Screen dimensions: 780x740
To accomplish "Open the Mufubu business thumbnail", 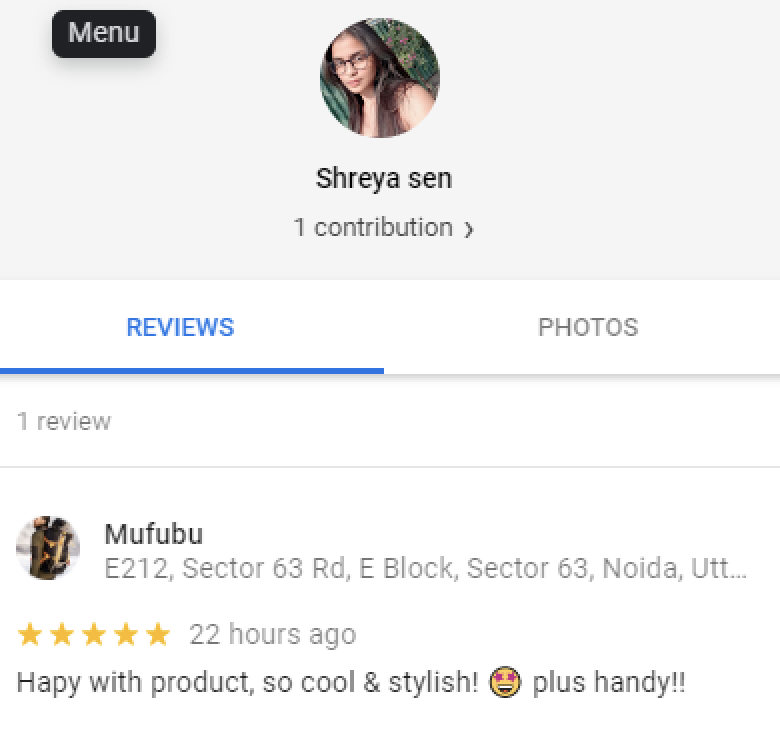I will point(48,548).
